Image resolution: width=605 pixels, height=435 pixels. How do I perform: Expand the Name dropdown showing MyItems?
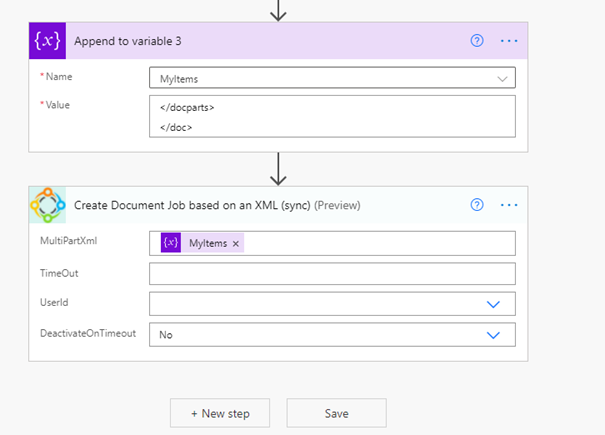coord(502,78)
